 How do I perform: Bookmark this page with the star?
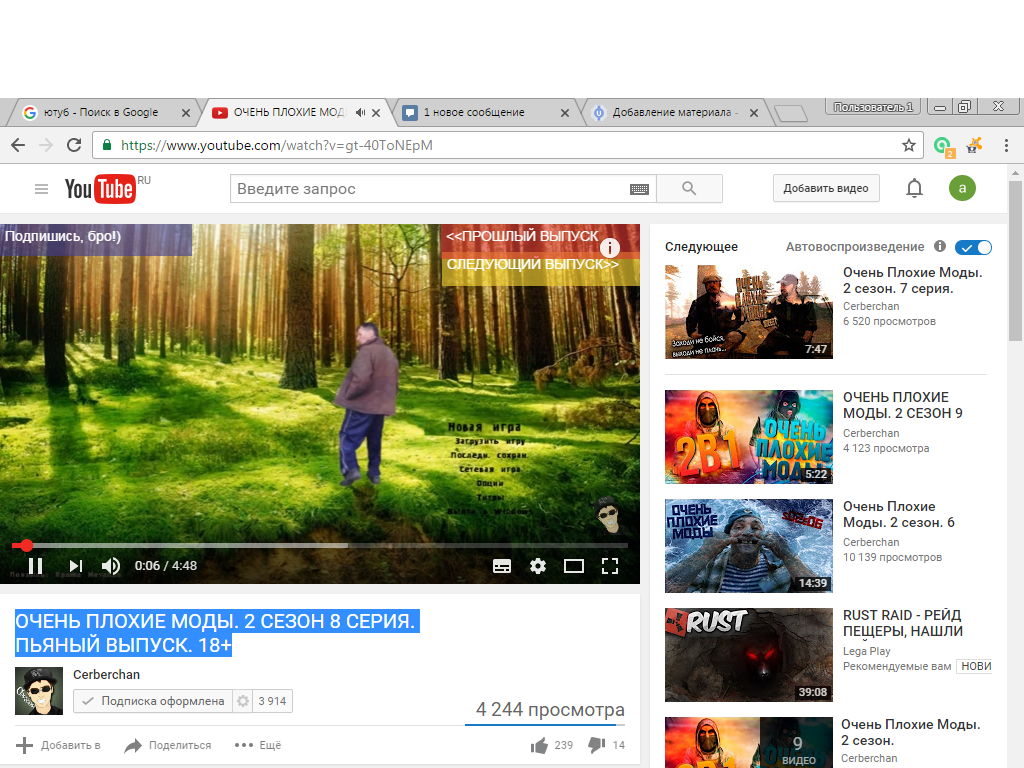click(908, 145)
